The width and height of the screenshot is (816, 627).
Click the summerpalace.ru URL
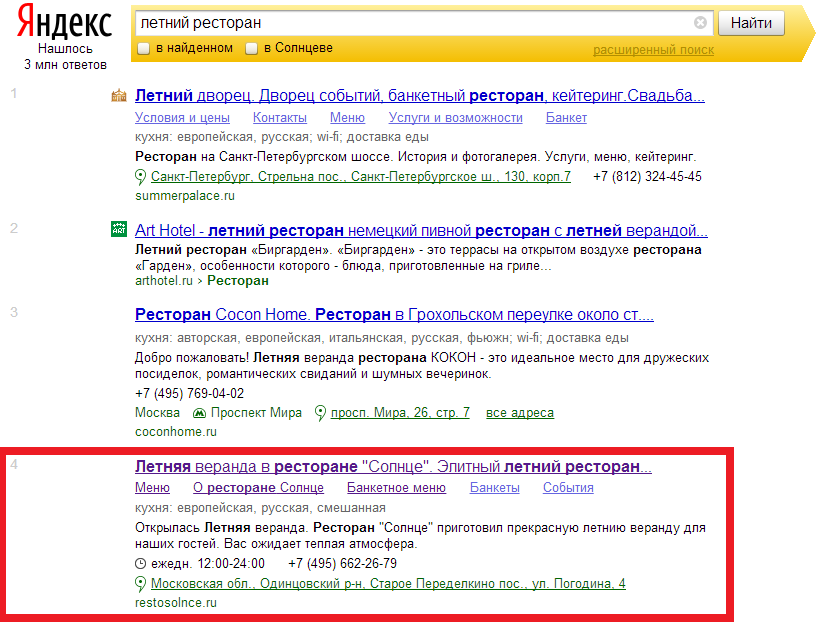[185, 196]
